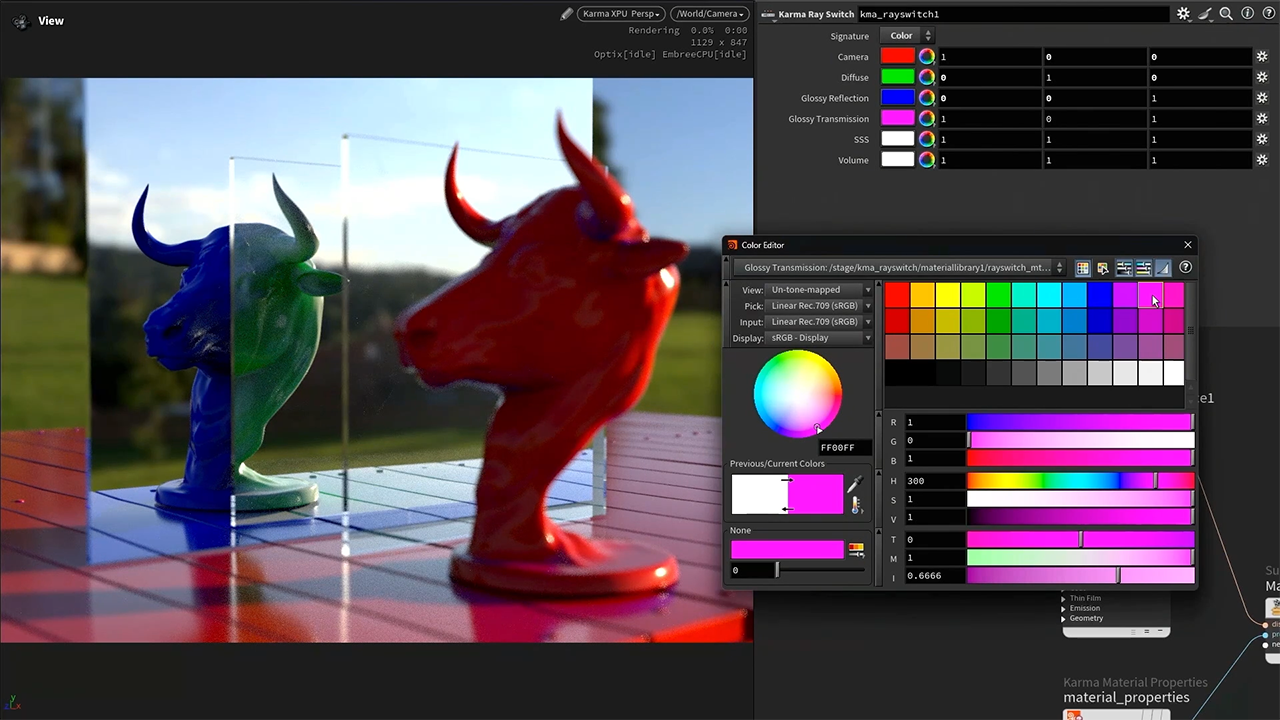Viewport: 1280px width, 720px height.
Task: Click the gear icon on Diffuse row
Action: pyautogui.click(x=1262, y=78)
